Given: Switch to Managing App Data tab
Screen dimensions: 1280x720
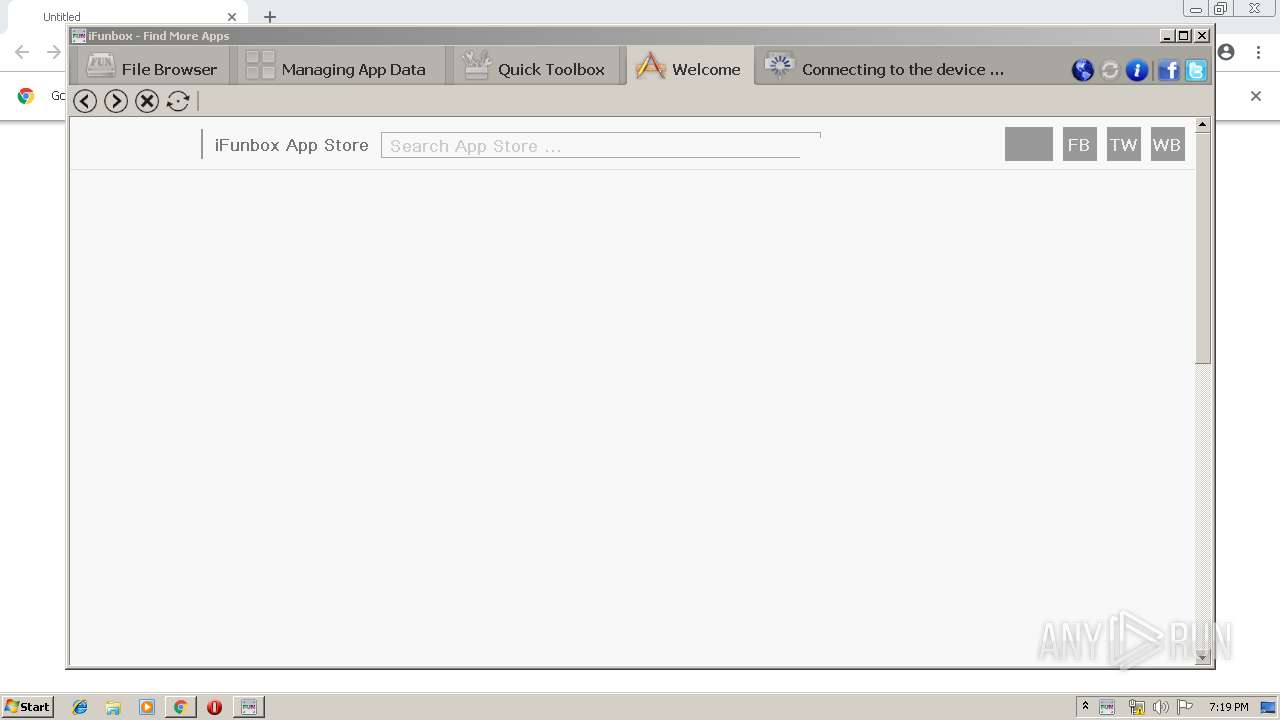Looking at the screenshot, I should [x=341, y=67].
